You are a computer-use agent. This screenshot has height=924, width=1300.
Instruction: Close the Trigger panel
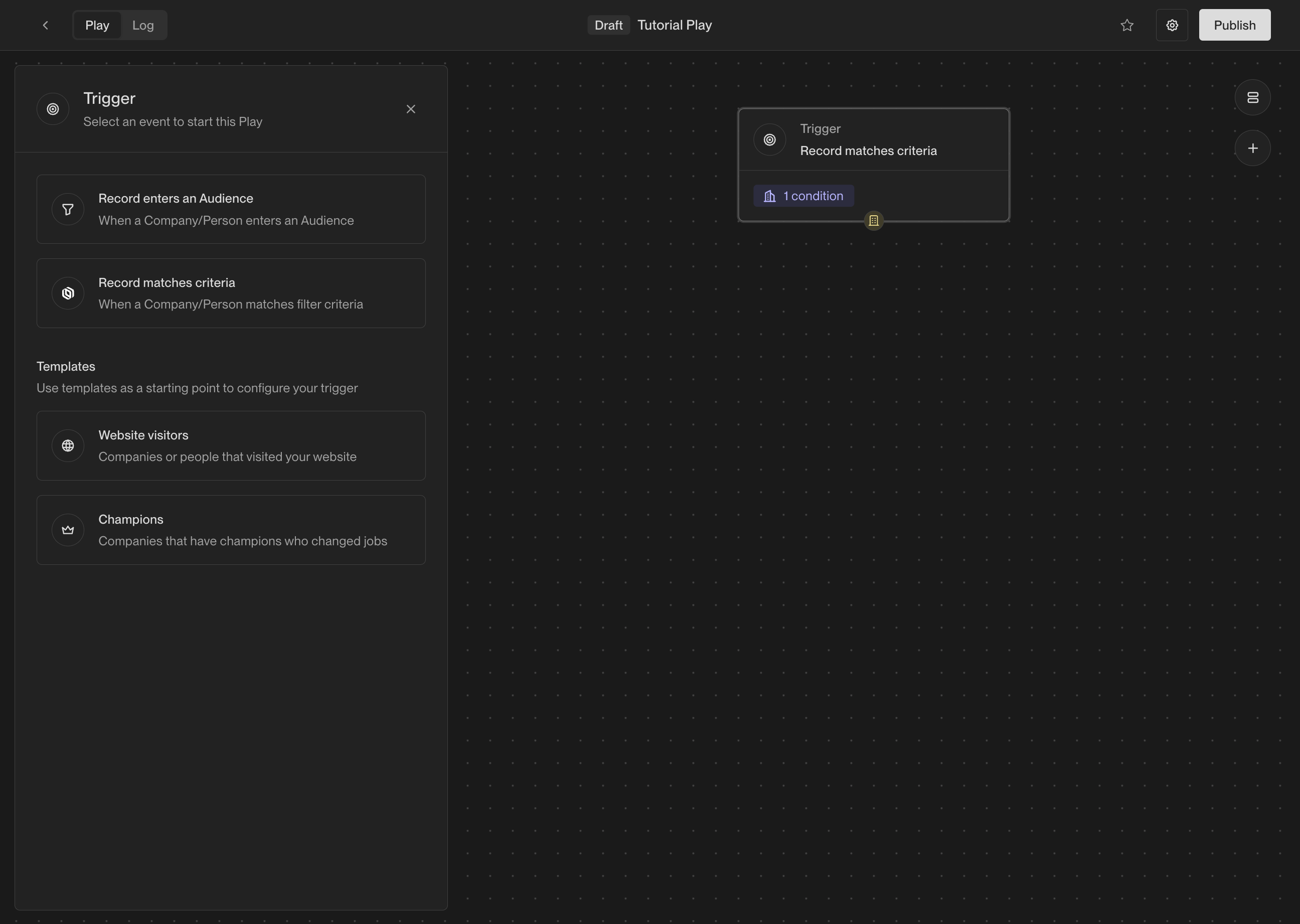(x=411, y=109)
